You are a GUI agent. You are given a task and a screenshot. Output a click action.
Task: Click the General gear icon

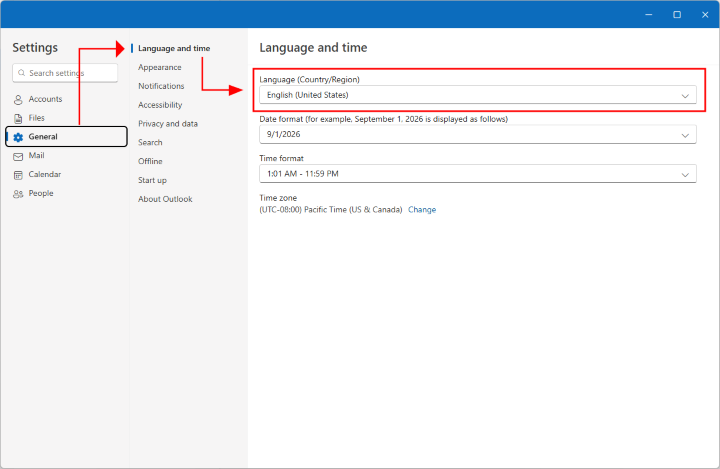point(18,137)
